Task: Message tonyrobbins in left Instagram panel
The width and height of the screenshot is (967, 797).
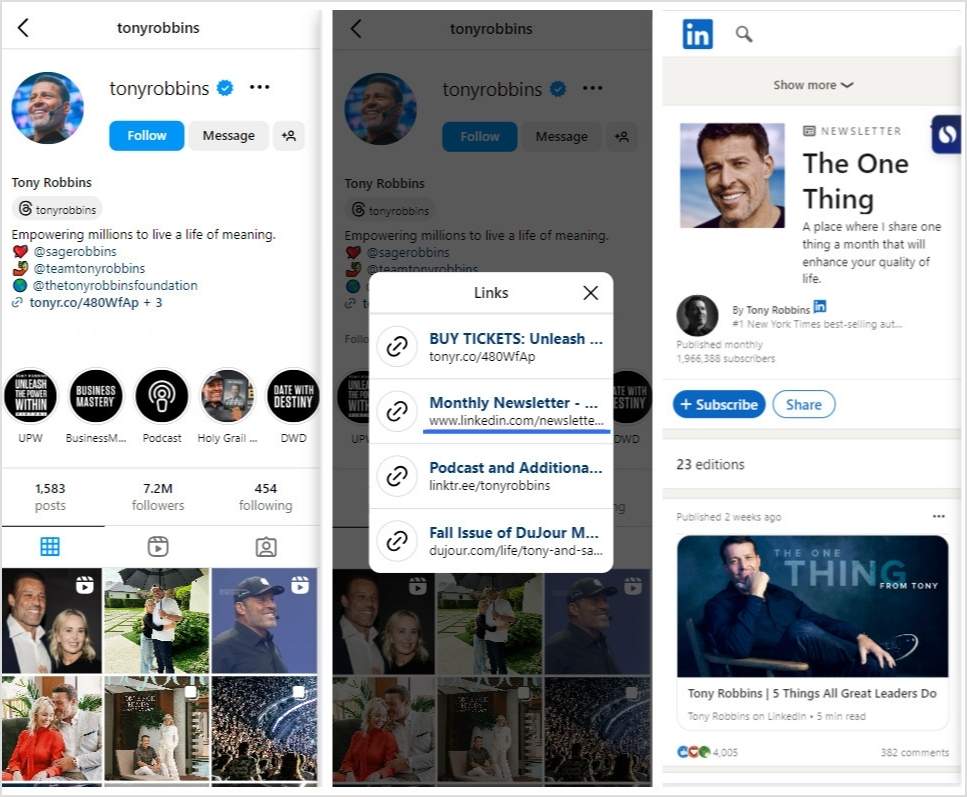Action: pyautogui.click(x=229, y=136)
